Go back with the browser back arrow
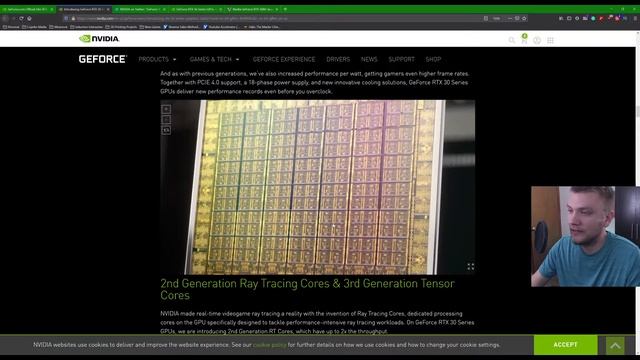Image resolution: width=640 pixels, height=360 pixels. pyautogui.click(x=5, y=18)
